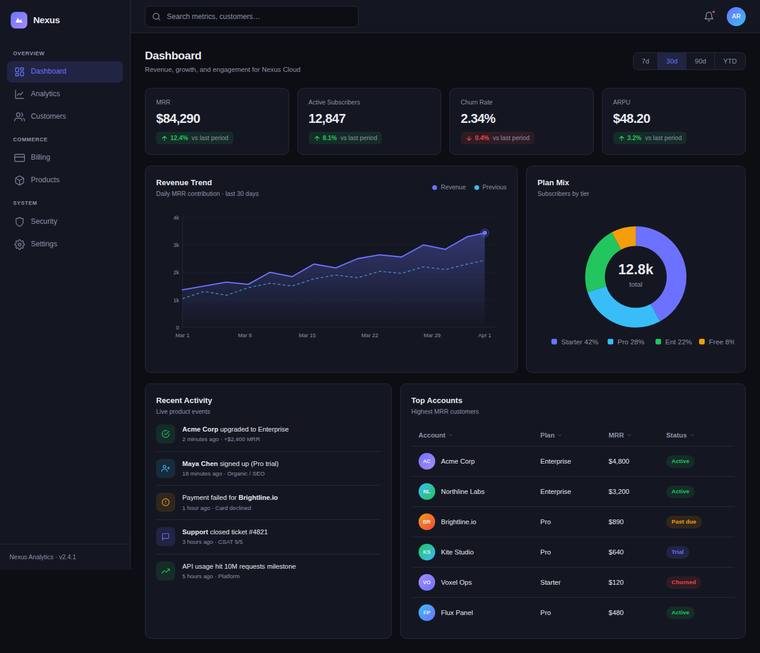Image resolution: width=760 pixels, height=653 pixels.
Task: Click the Churn Rate down-arrow badge
Action: [x=497, y=138]
